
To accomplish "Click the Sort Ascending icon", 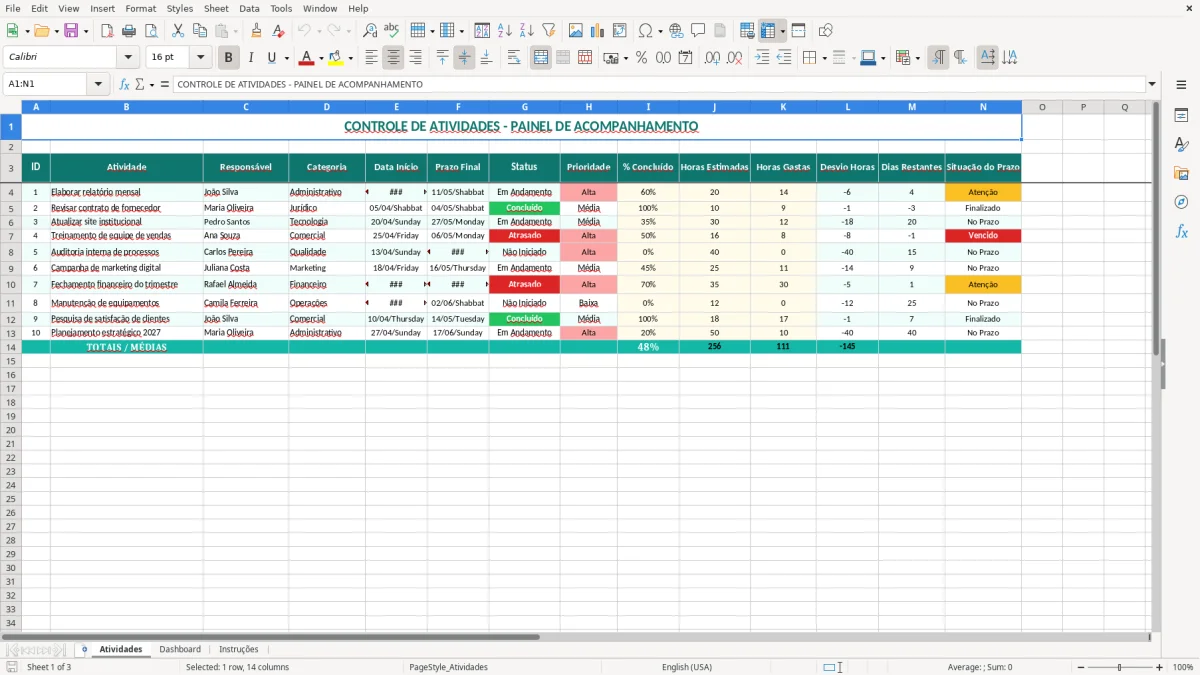I will click(x=504, y=31).
